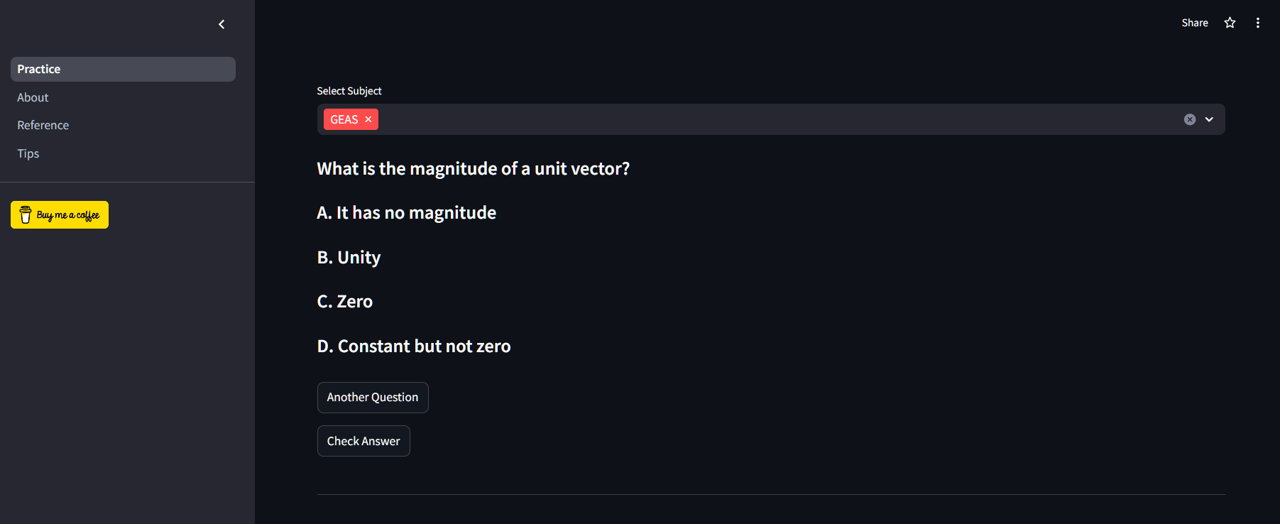The width and height of the screenshot is (1280, 524).
Task: Remove the GEAS subject tag
Action: coord(368,119)
